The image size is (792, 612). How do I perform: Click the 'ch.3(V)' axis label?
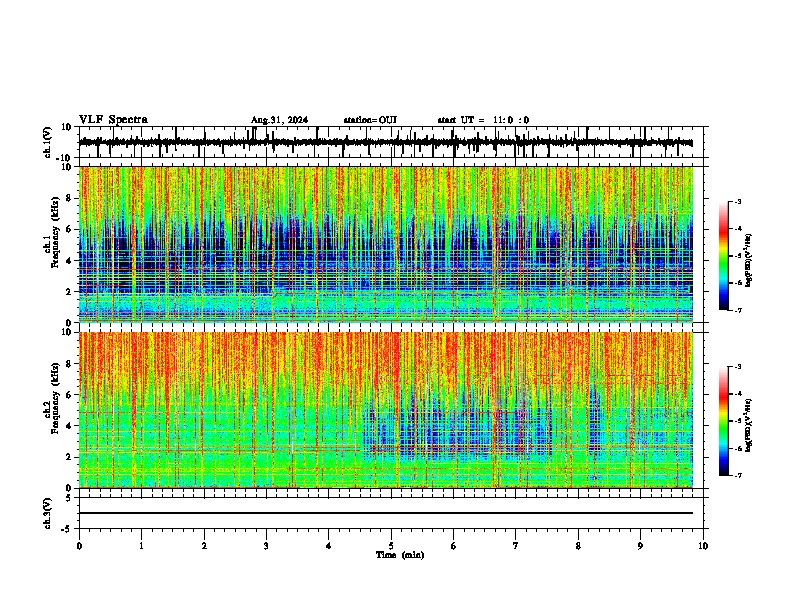point(48,514)
